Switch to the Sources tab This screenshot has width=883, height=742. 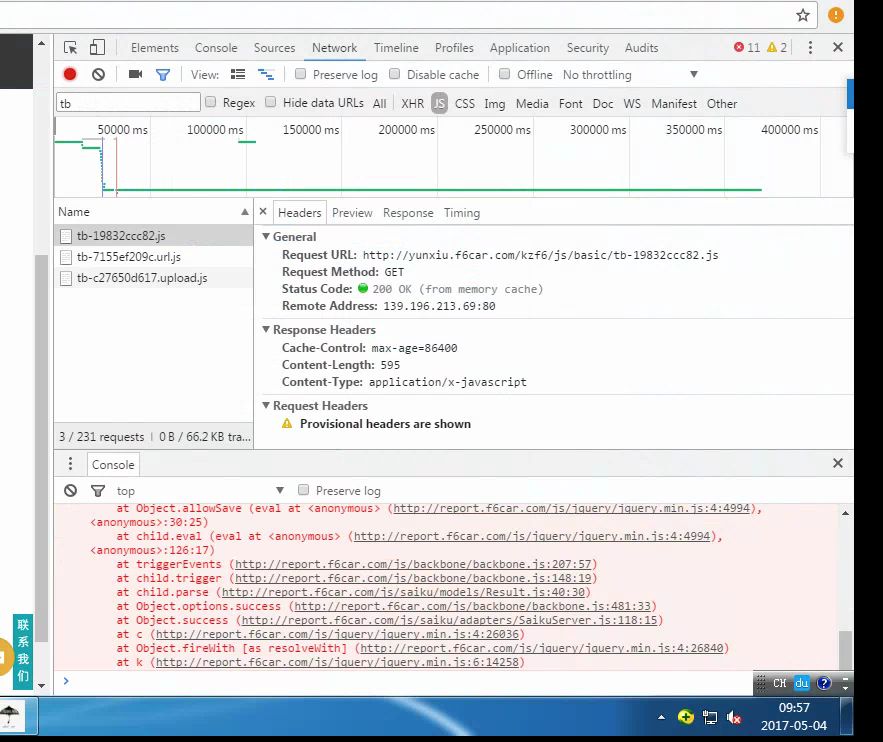274,48
